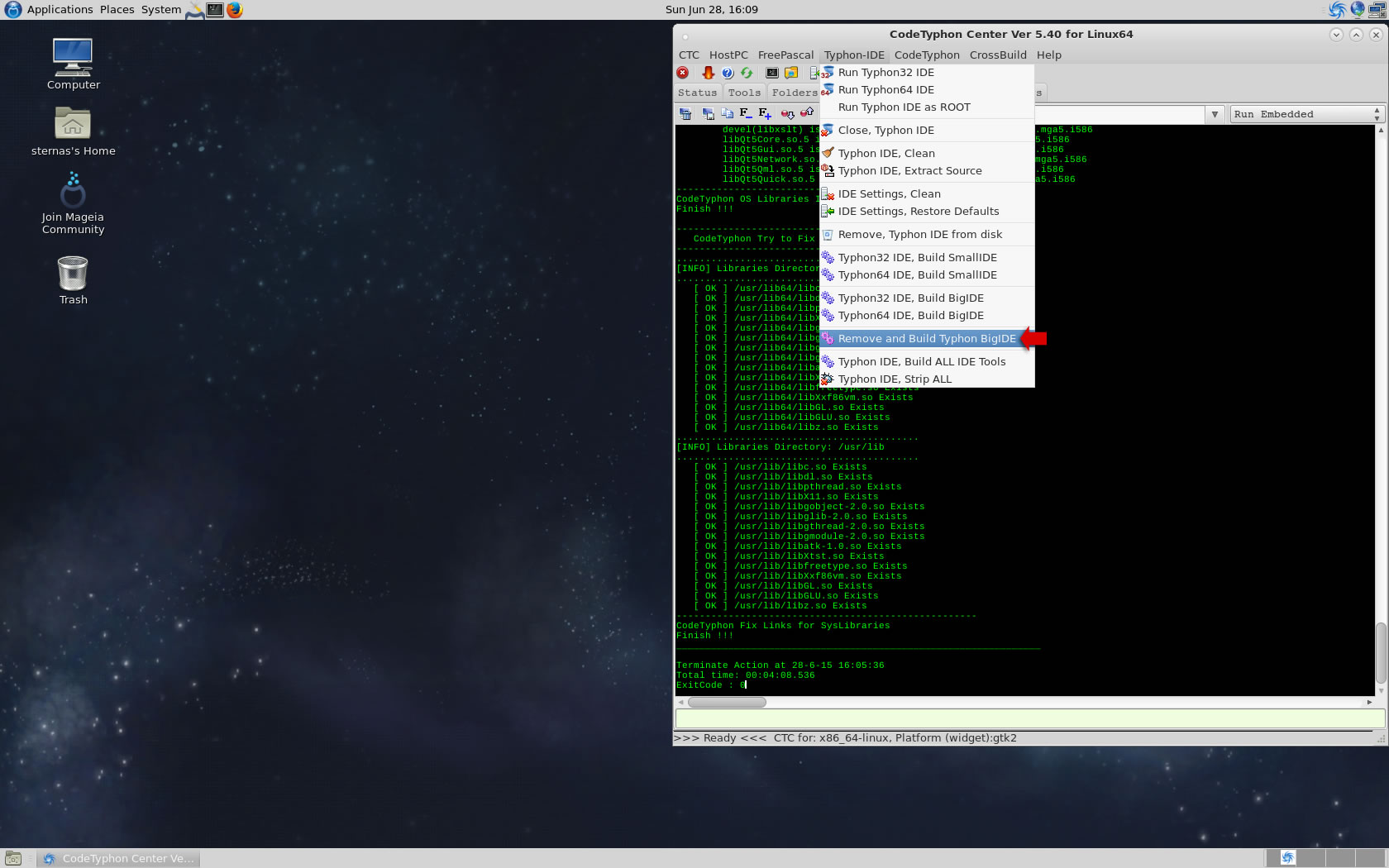1389x868 pixels.
Task: Open the Computer desktop icon
Action: pos(73,64)
